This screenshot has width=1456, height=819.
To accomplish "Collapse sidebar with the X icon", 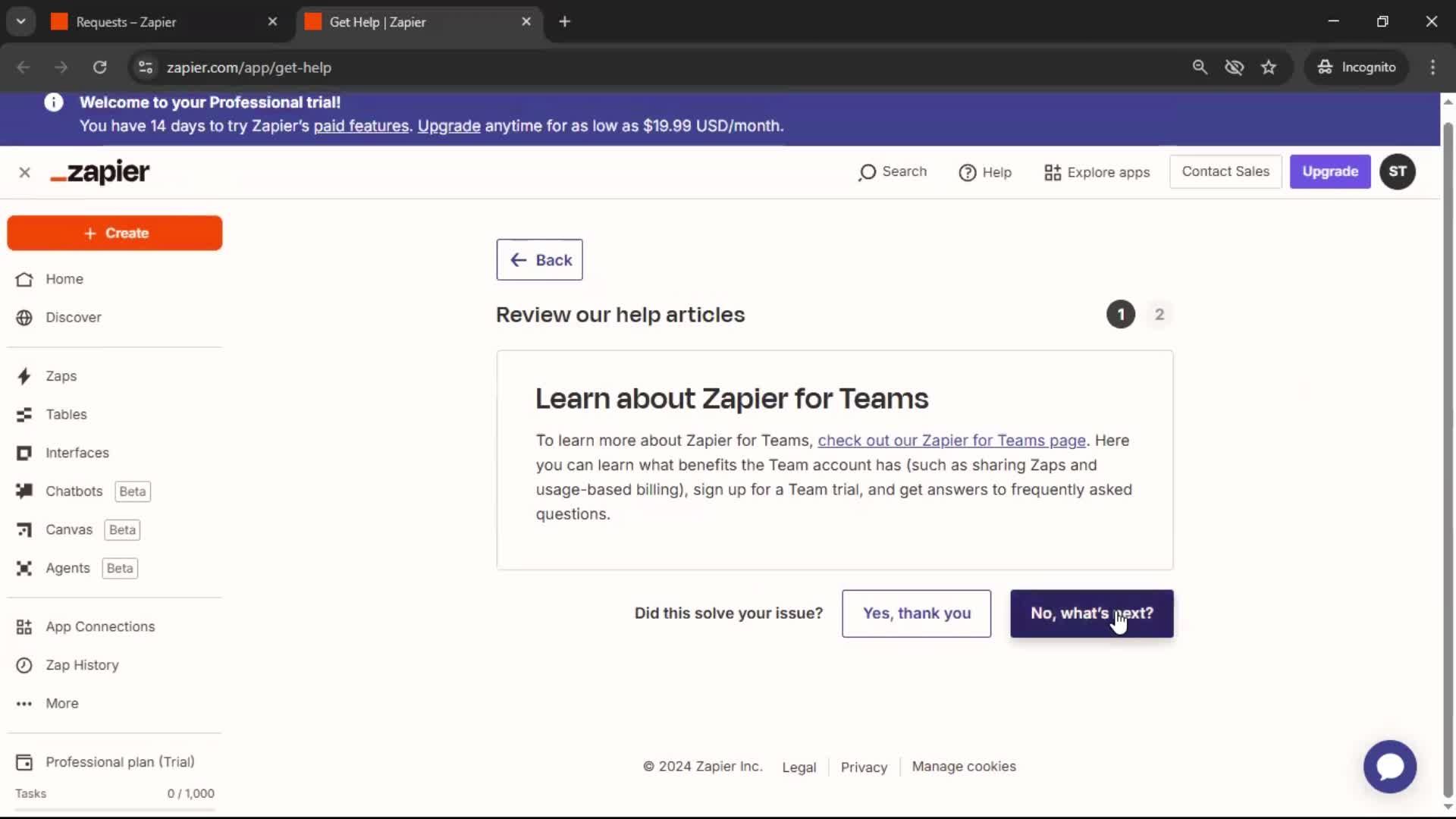I will point(24,173).
